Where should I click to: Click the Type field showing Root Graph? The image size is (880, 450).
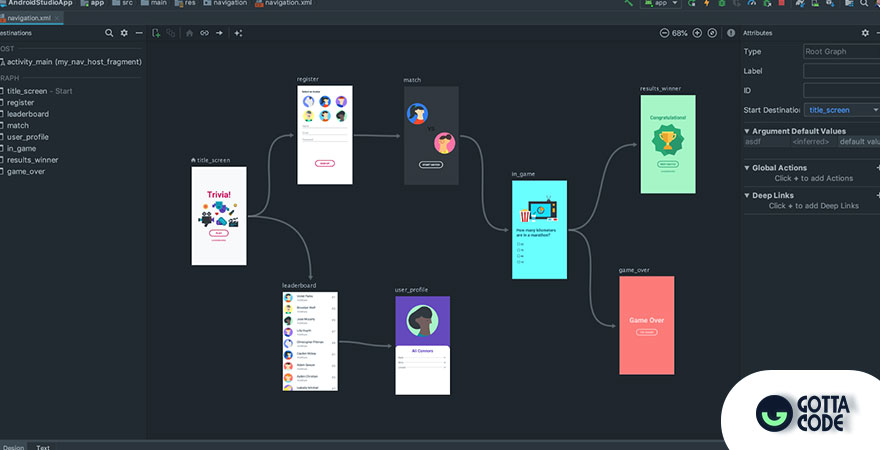coord(842,51)
